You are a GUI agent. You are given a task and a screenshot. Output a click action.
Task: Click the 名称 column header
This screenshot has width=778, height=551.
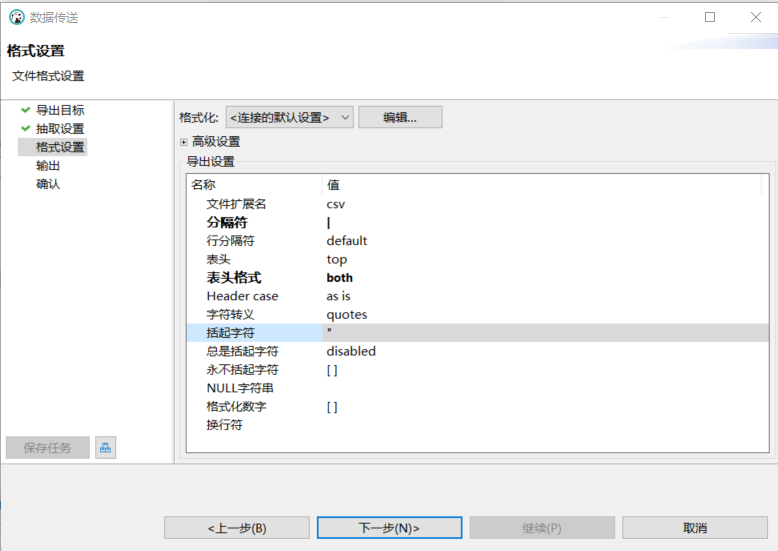(x=204, y=185)
